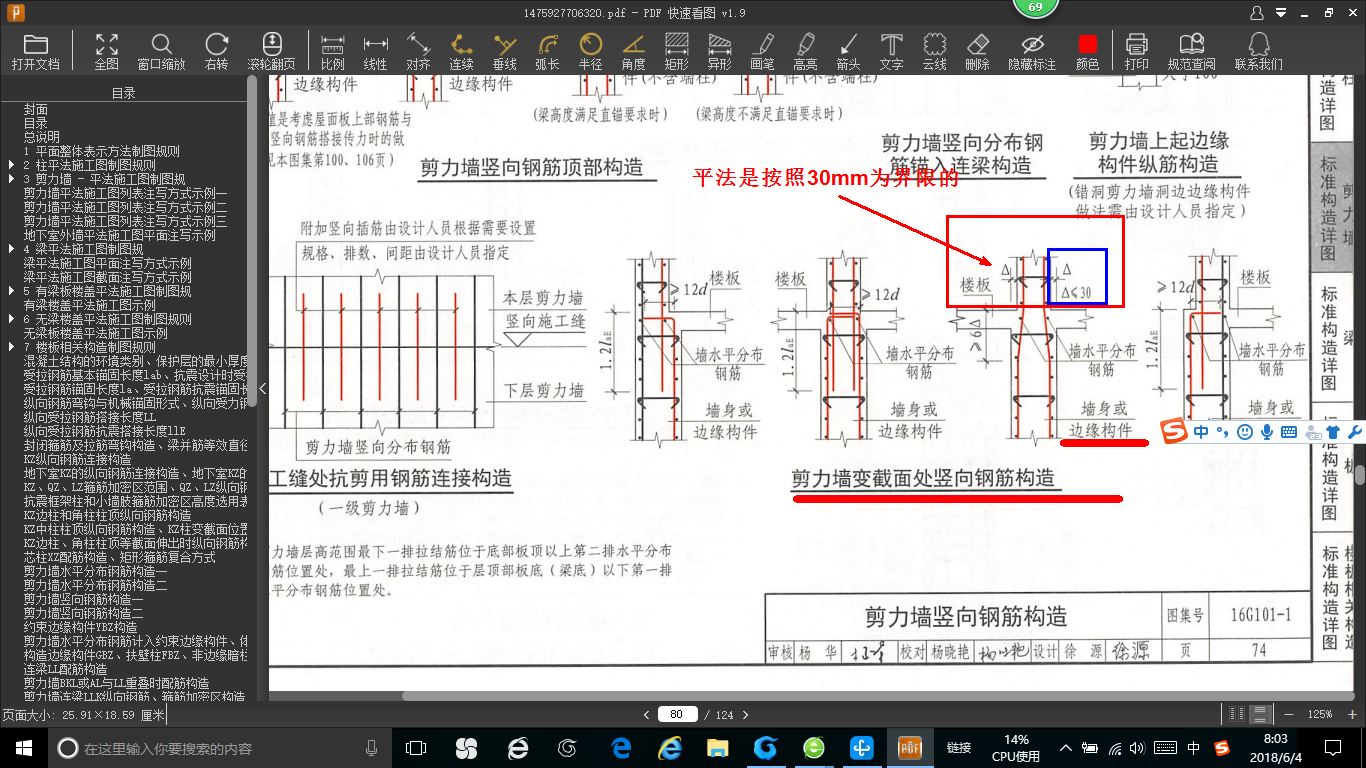Select the 删除 eraser tool
Viewport: 1366px width, 768px height.
tap(977, 51)
